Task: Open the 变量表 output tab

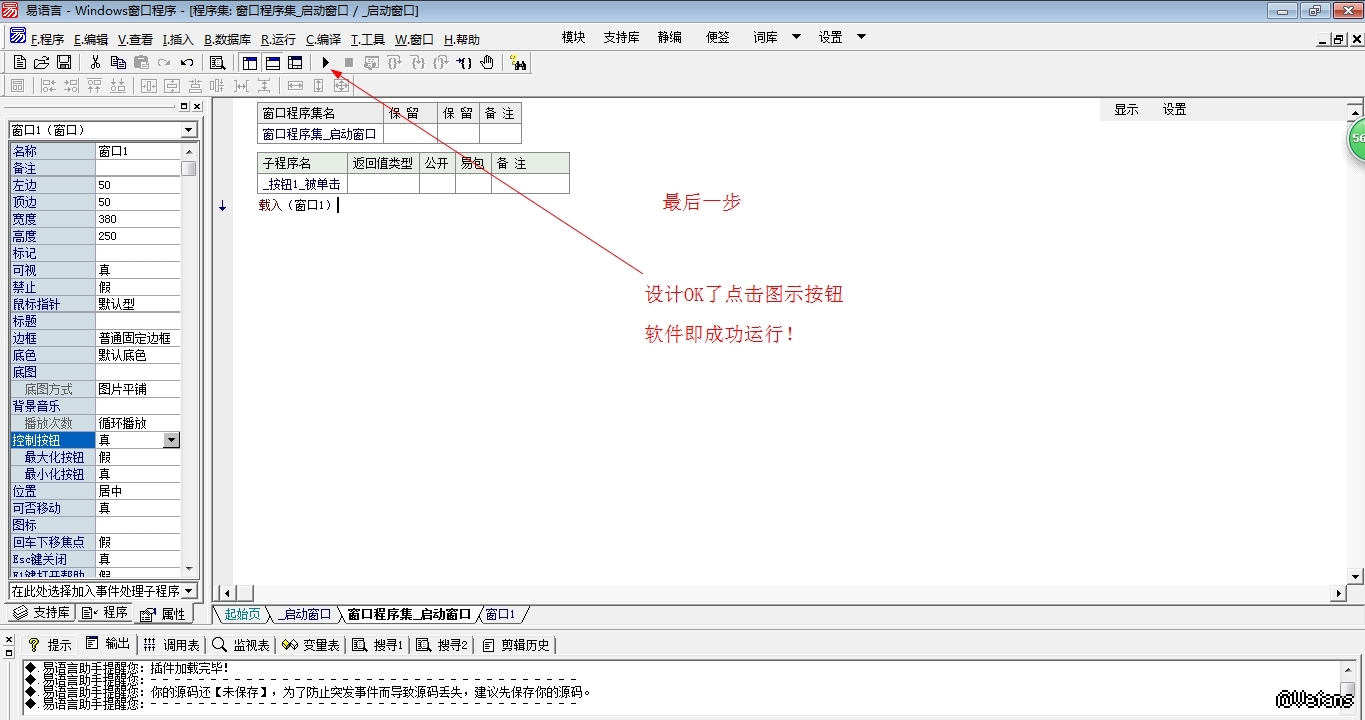Action: [310, 645]
